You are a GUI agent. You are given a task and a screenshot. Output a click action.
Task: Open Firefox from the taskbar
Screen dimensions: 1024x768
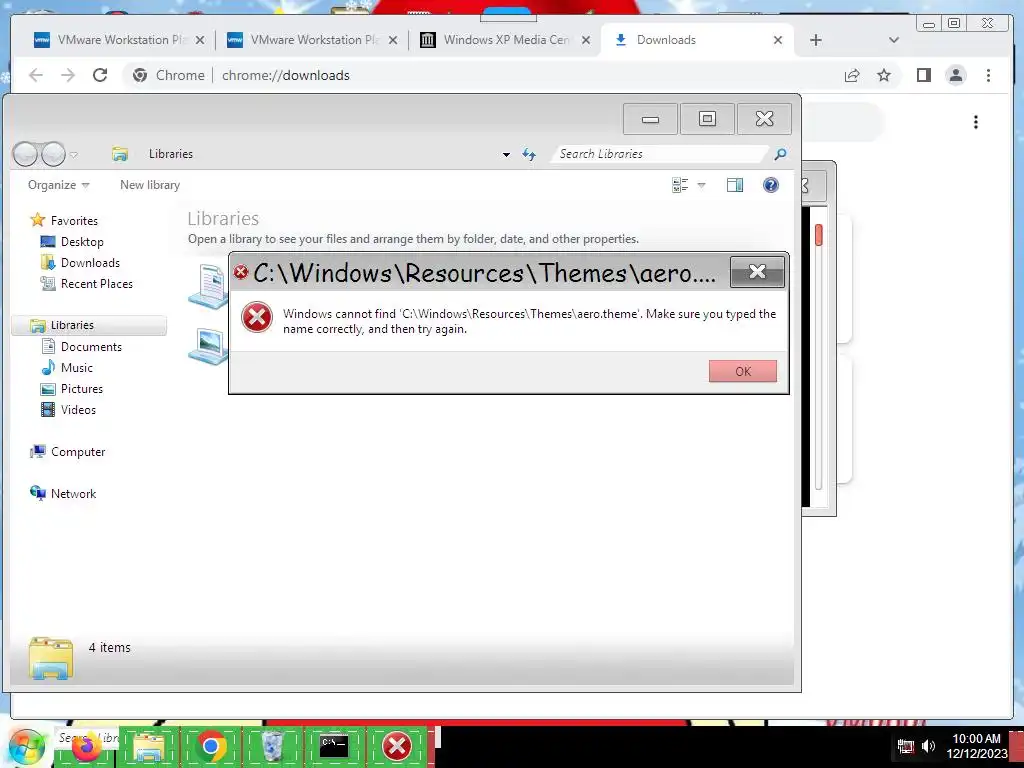tap(86, 746)
